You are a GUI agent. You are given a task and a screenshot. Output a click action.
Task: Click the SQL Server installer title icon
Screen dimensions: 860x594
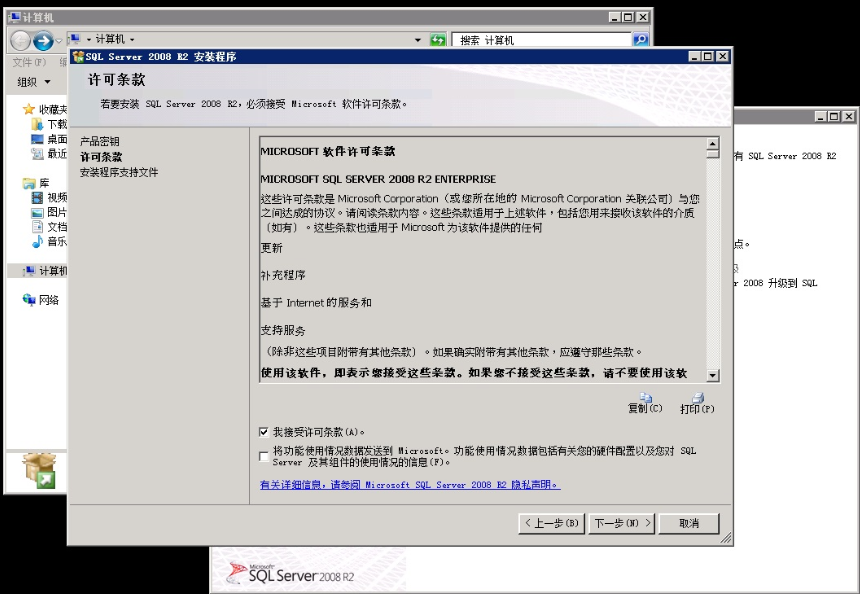[78, 56]
